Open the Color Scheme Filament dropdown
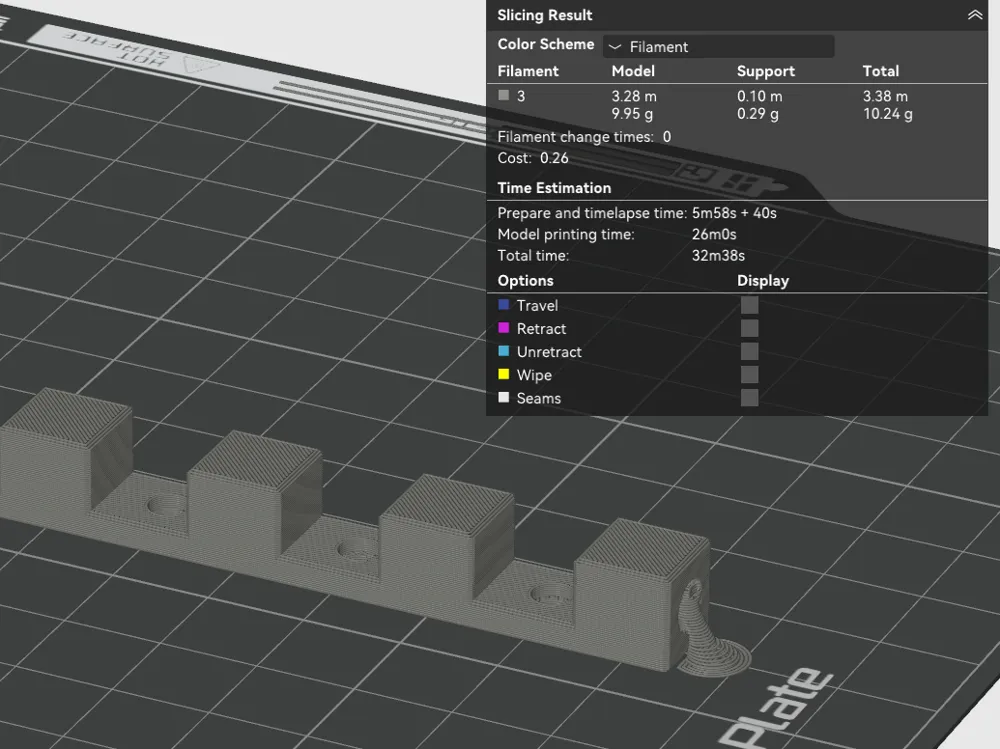 (x=719, y=47)
